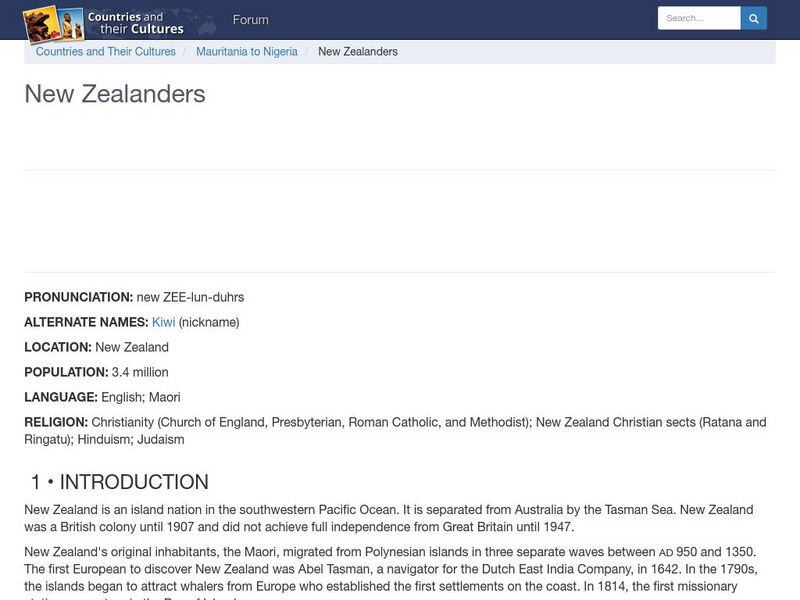Go to Mauritania to Nigeria breadcrumb
The image size is (800, 600).
(x=247, y=52)
